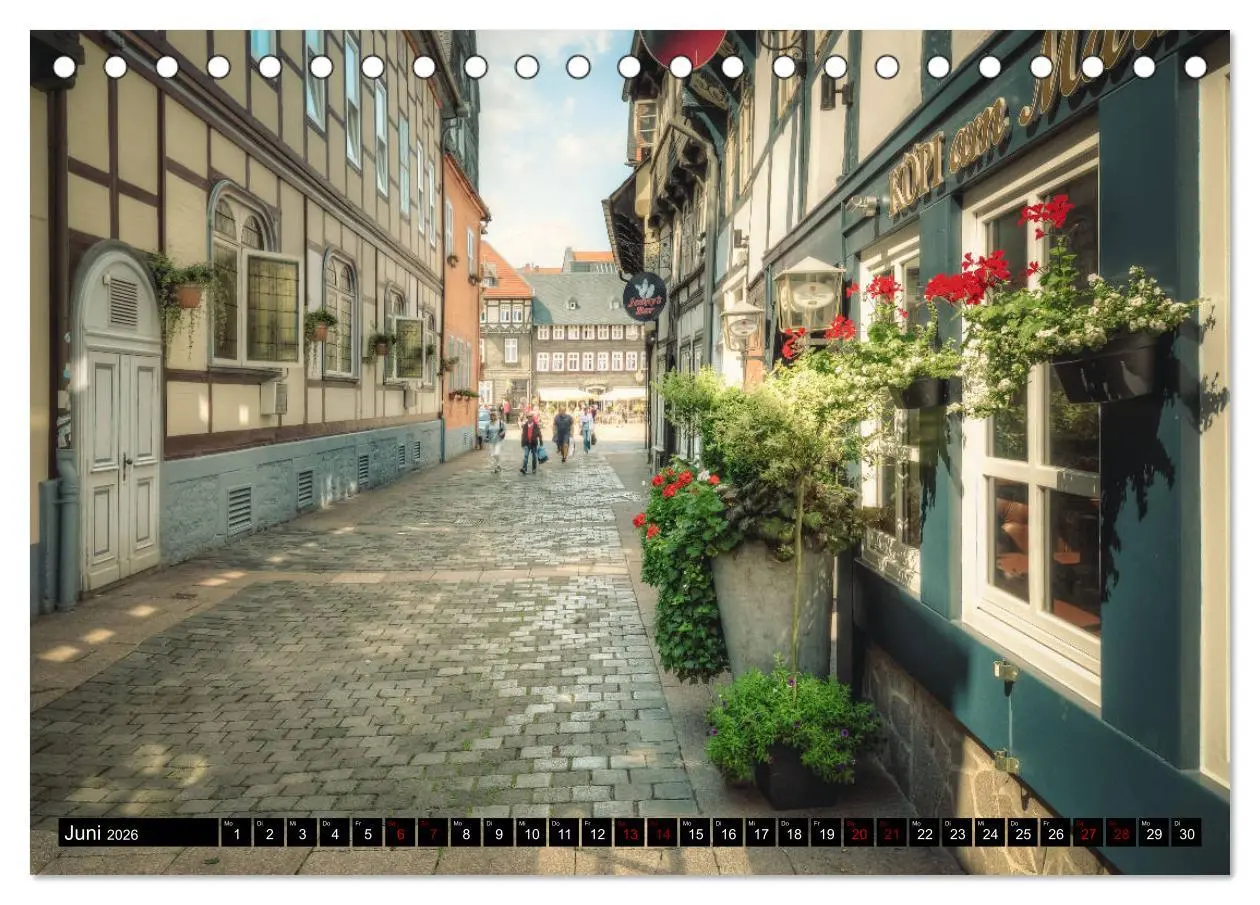Select day 10 in the calendar strip
Viewport: 1260px width, 905px height.
click(531, 833)
